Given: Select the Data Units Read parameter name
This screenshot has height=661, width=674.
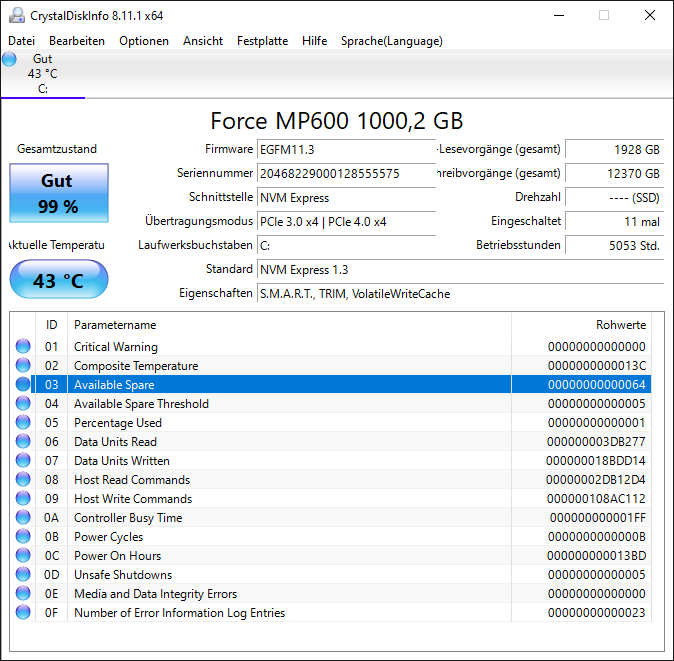Looking at the screenshot, I should point(115,441).
